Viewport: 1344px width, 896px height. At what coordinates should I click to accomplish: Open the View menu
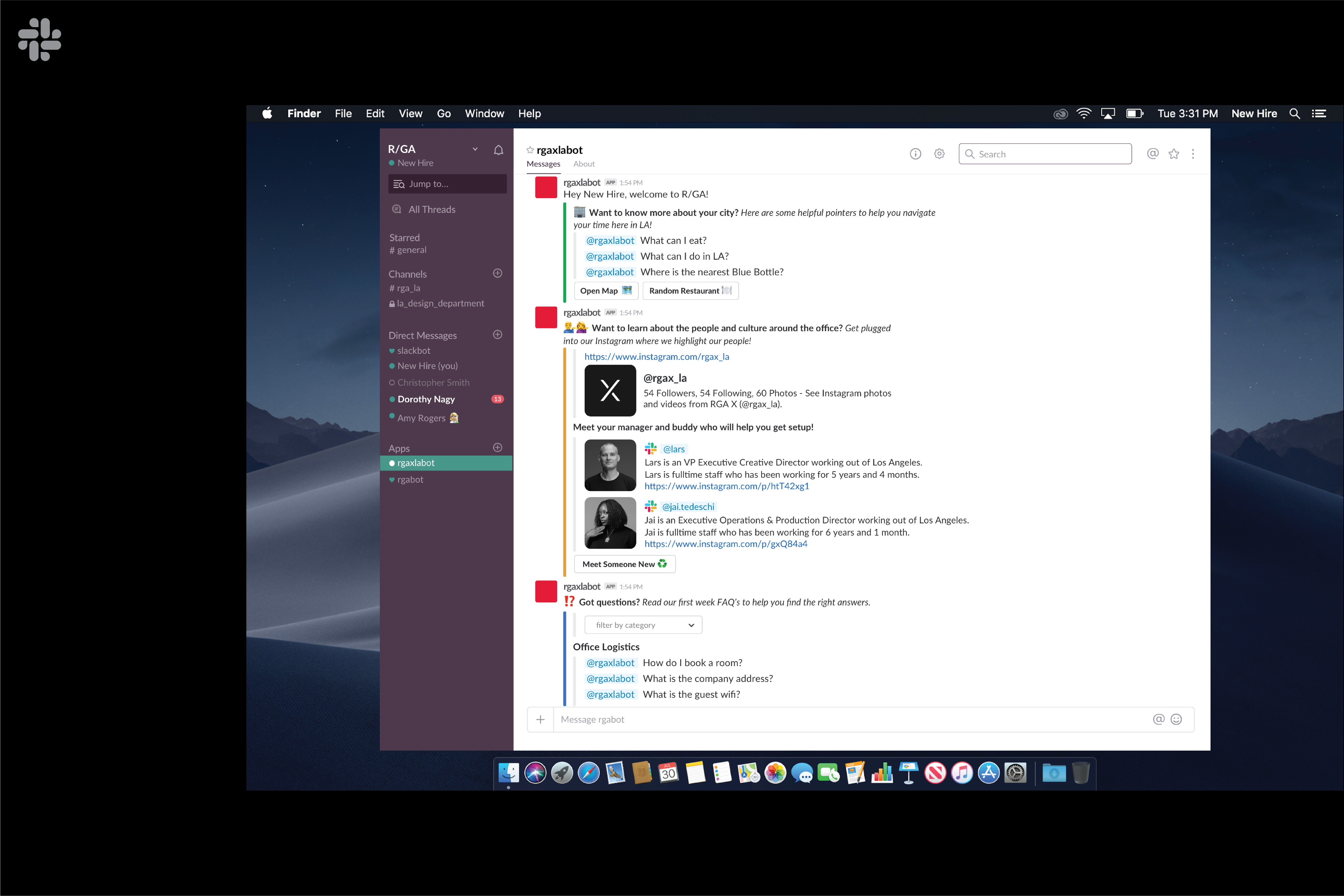410,114
